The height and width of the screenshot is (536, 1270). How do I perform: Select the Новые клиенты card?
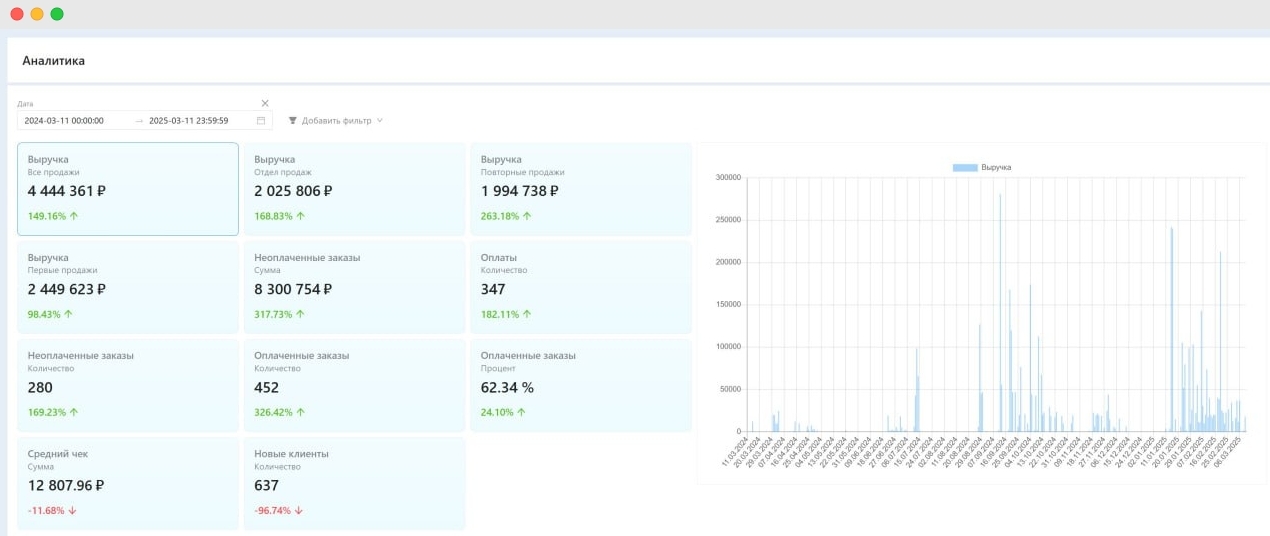click(x=354, y=483)
